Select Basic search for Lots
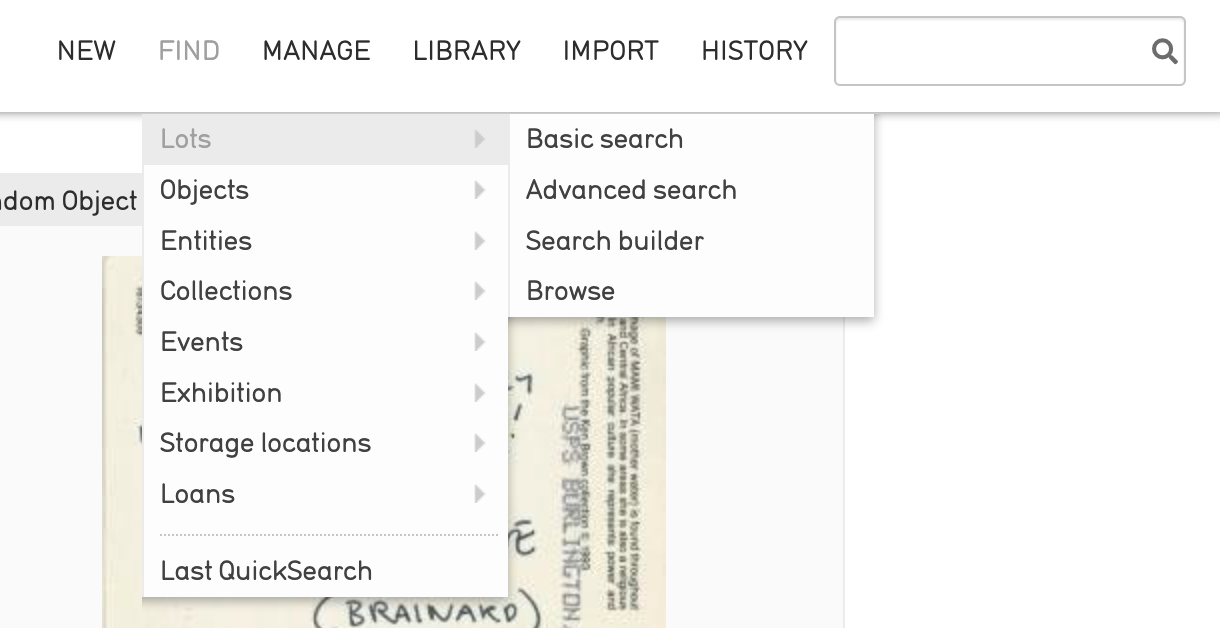The height and width of the screenshot is (628, 1220). click(605, 139)
